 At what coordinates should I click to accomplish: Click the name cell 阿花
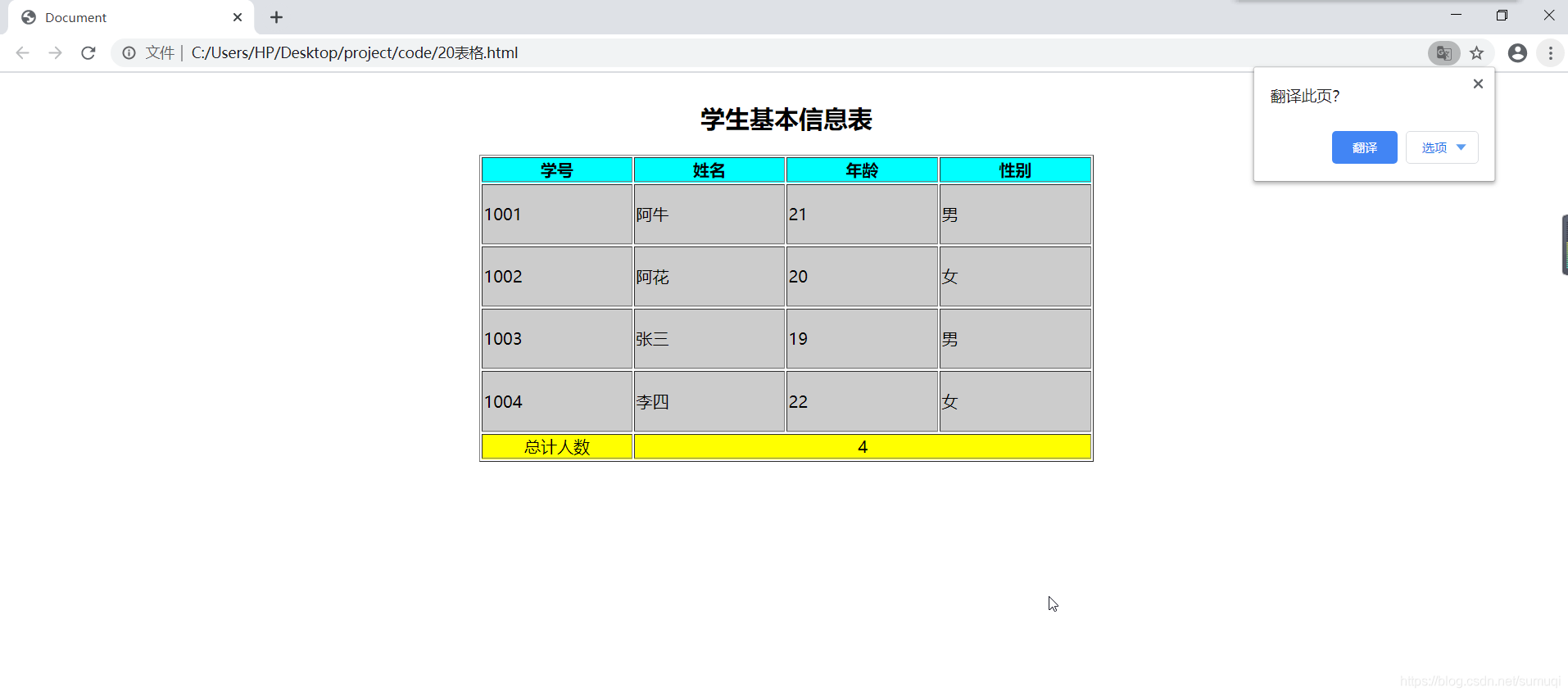709,277
